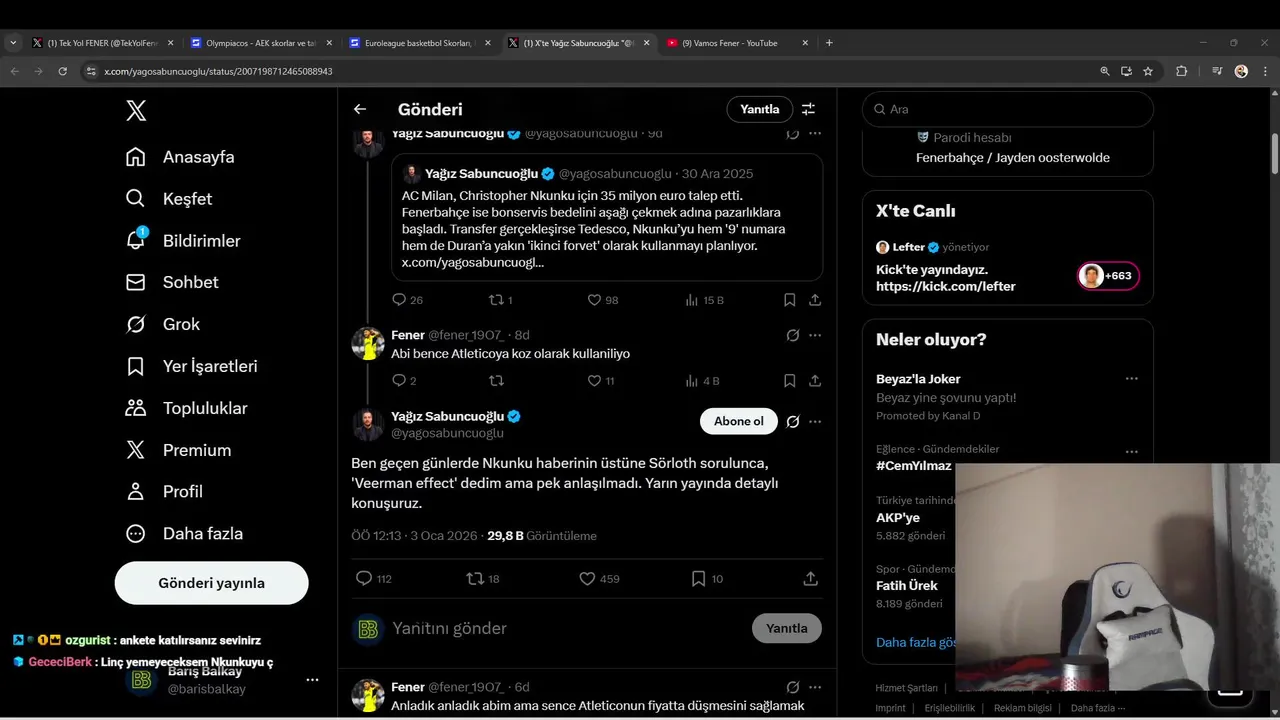Like the post with 98 likes
The height and width of the screenshot is (720, 1280).
[x=602, y=300]
